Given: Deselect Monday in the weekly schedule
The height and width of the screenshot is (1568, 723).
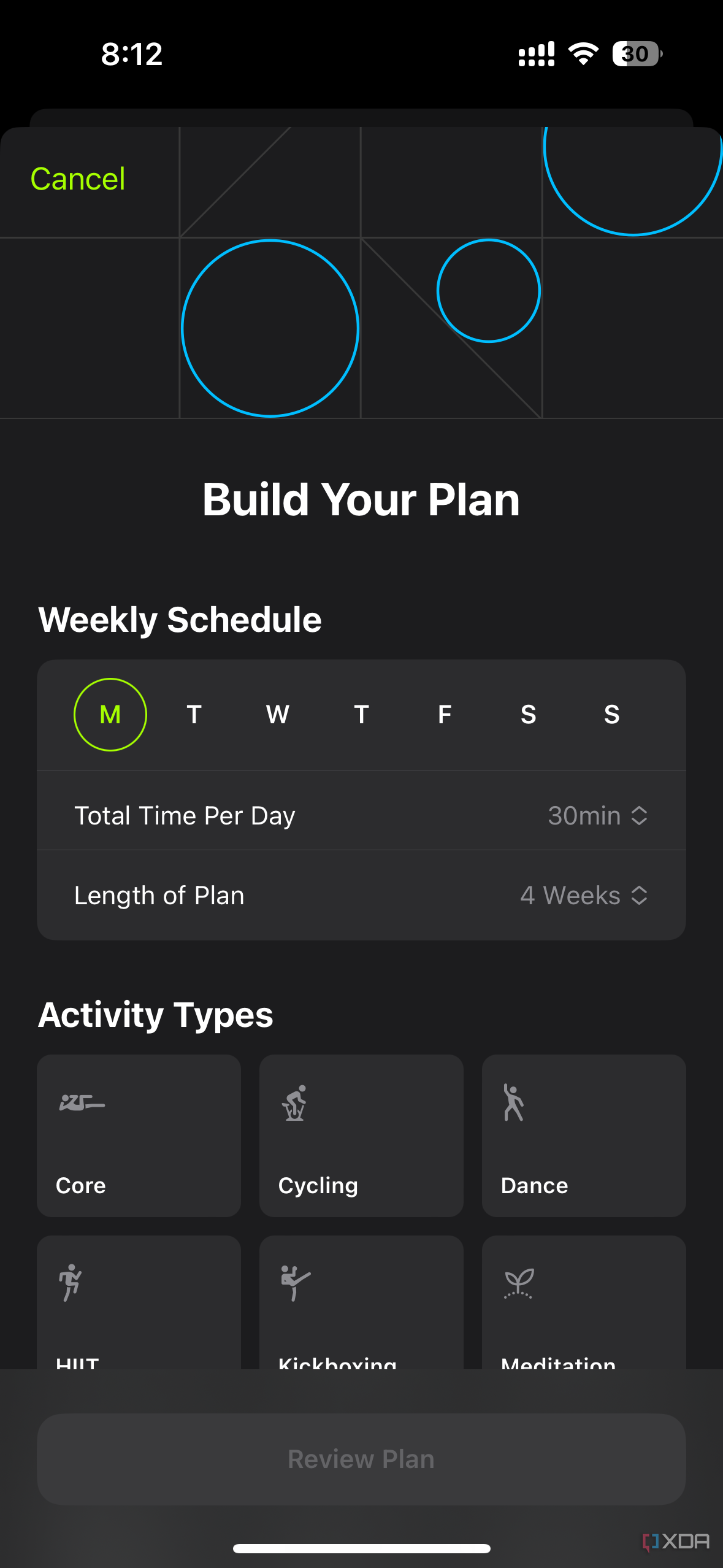Looking at the screenshot, I should pos(110,715).
